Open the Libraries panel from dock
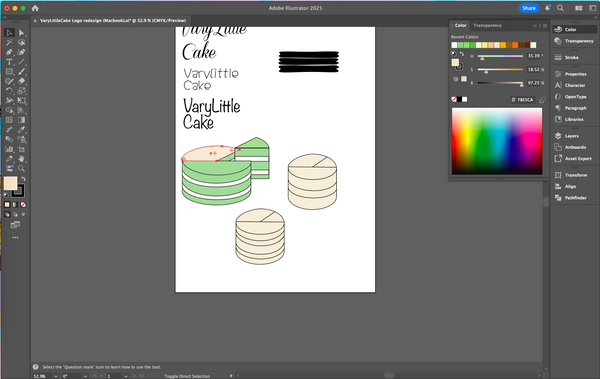 574,119
